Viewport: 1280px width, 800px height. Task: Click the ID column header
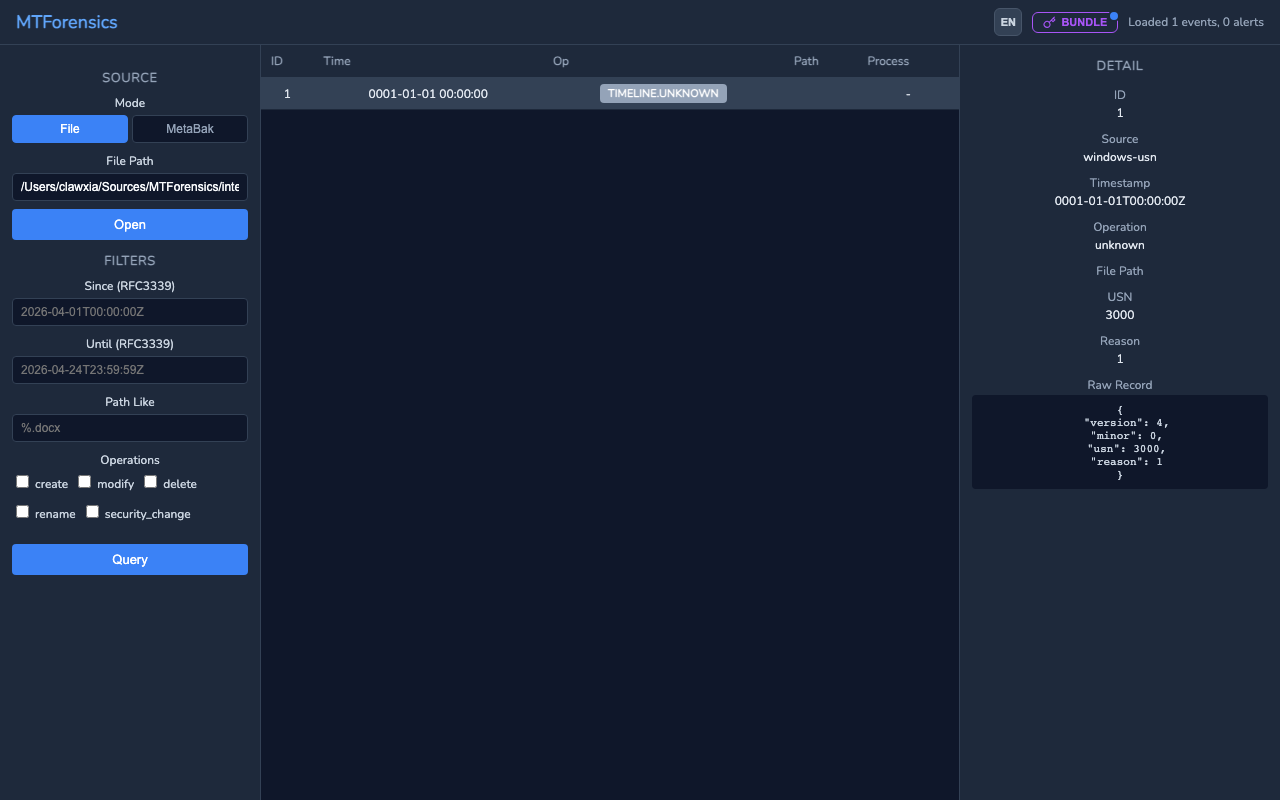tap(277, 61)
